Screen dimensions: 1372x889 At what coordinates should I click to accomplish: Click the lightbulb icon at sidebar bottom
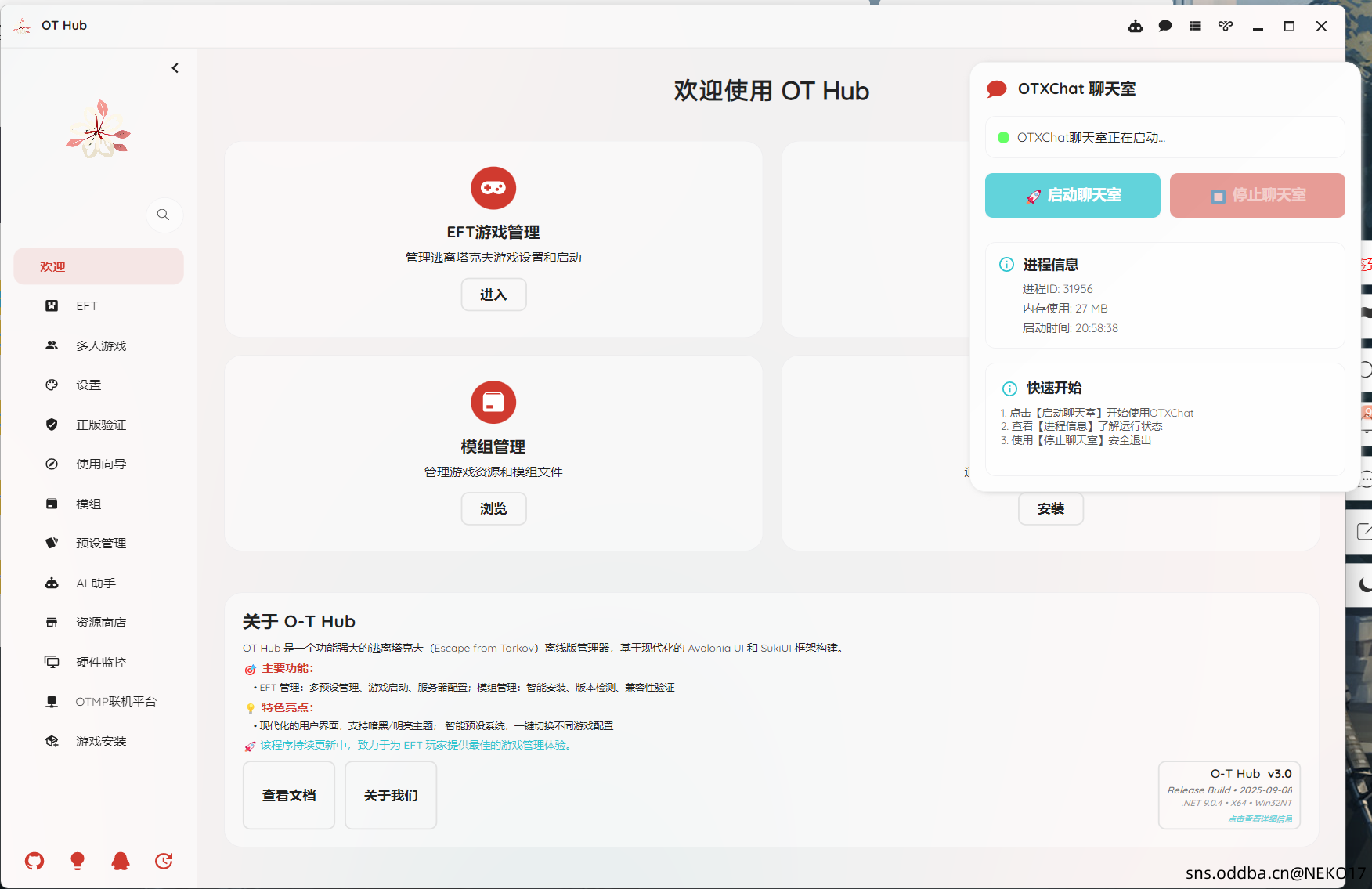pos(78,862)
